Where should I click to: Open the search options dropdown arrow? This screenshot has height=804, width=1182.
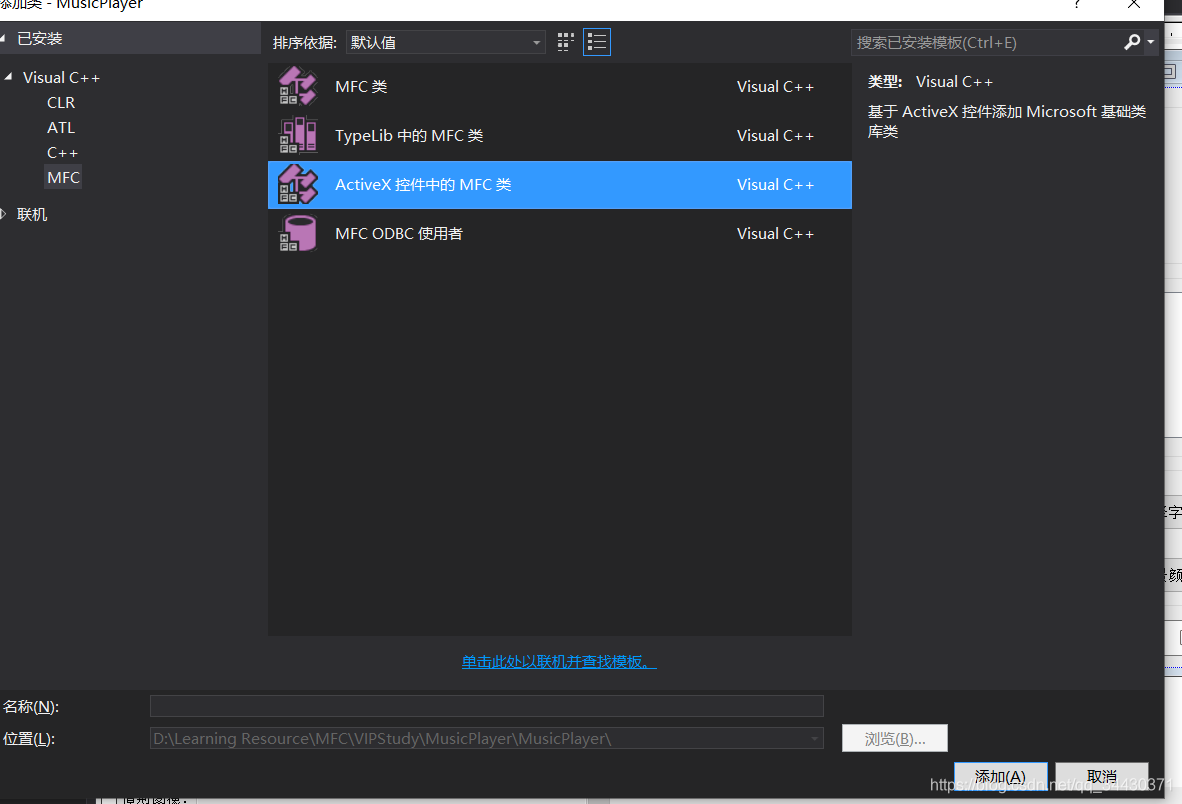(1150, 42)
